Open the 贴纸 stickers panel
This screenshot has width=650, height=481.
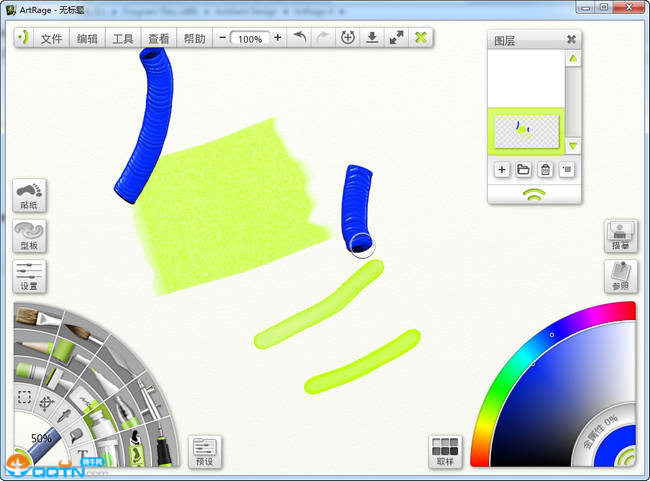(x=29, y=195)
